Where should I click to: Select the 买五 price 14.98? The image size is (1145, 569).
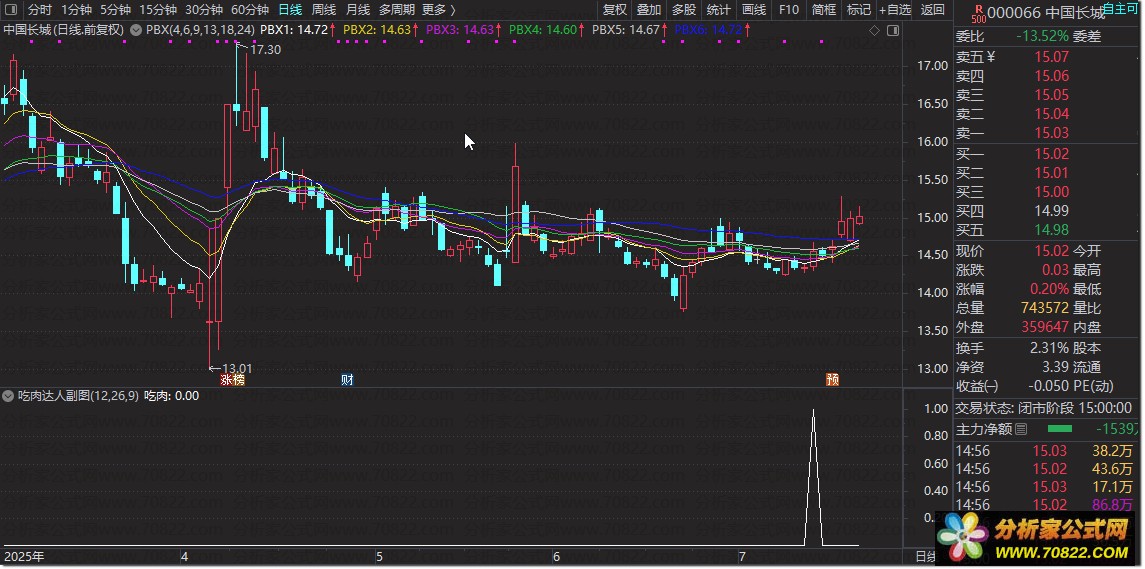coord(1051,230)
